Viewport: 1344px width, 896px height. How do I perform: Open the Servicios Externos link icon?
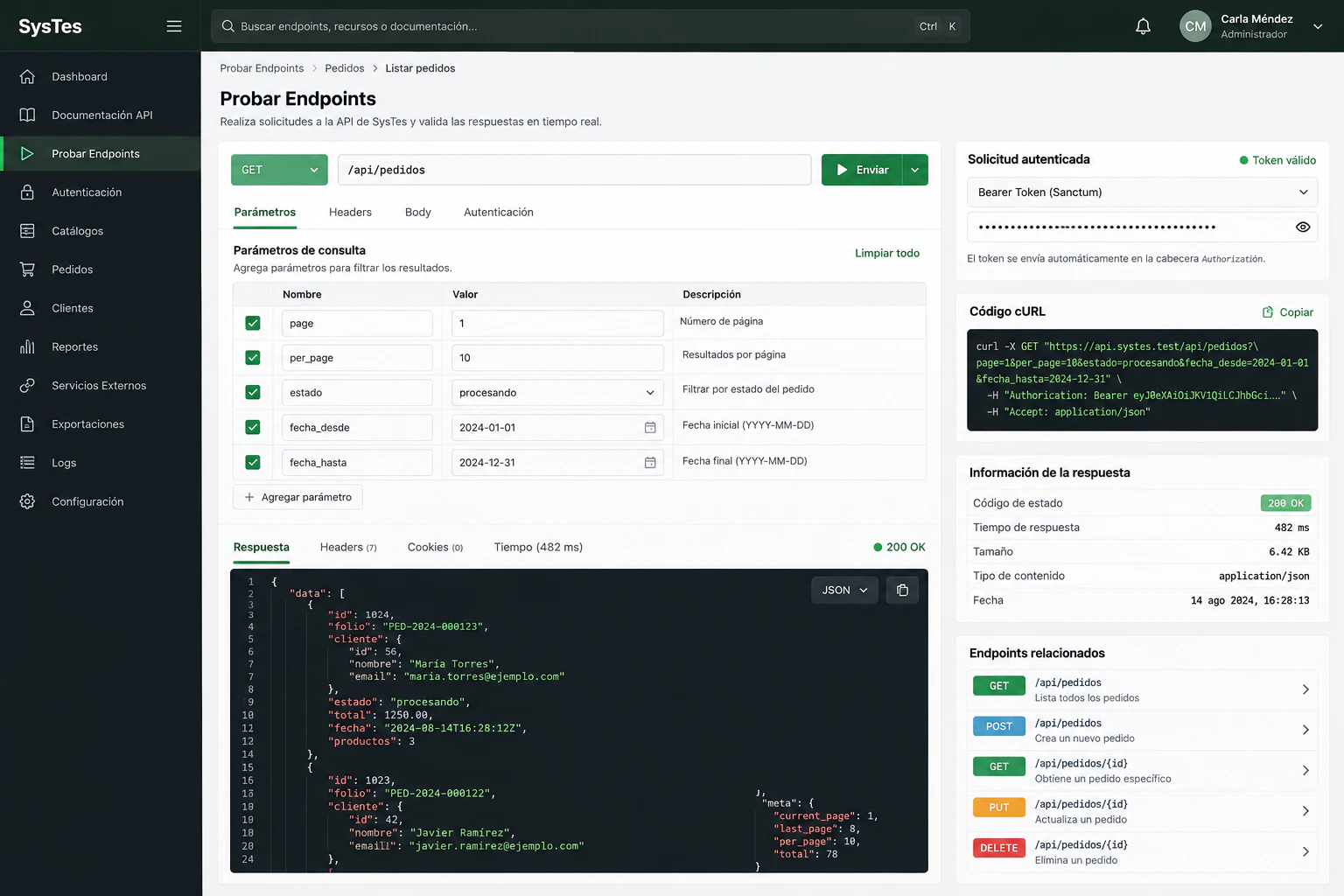point(27,385)
